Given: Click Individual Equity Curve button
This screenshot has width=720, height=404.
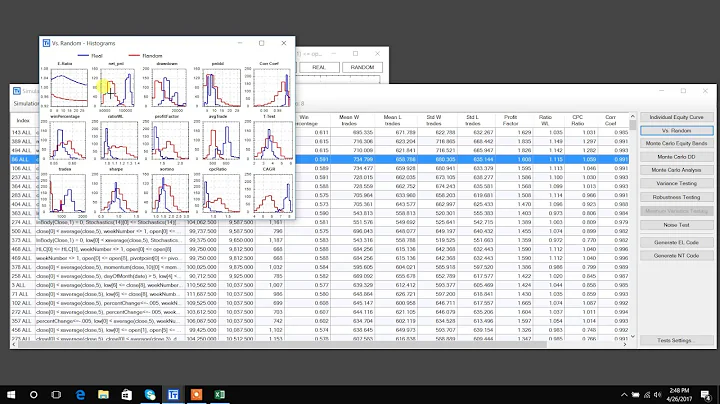Looking at the screenshot, I should pos(676,117).
